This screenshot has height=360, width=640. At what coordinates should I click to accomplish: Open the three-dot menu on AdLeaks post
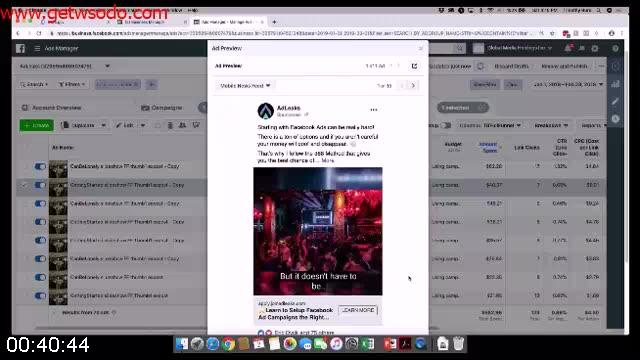pos(373,110)
